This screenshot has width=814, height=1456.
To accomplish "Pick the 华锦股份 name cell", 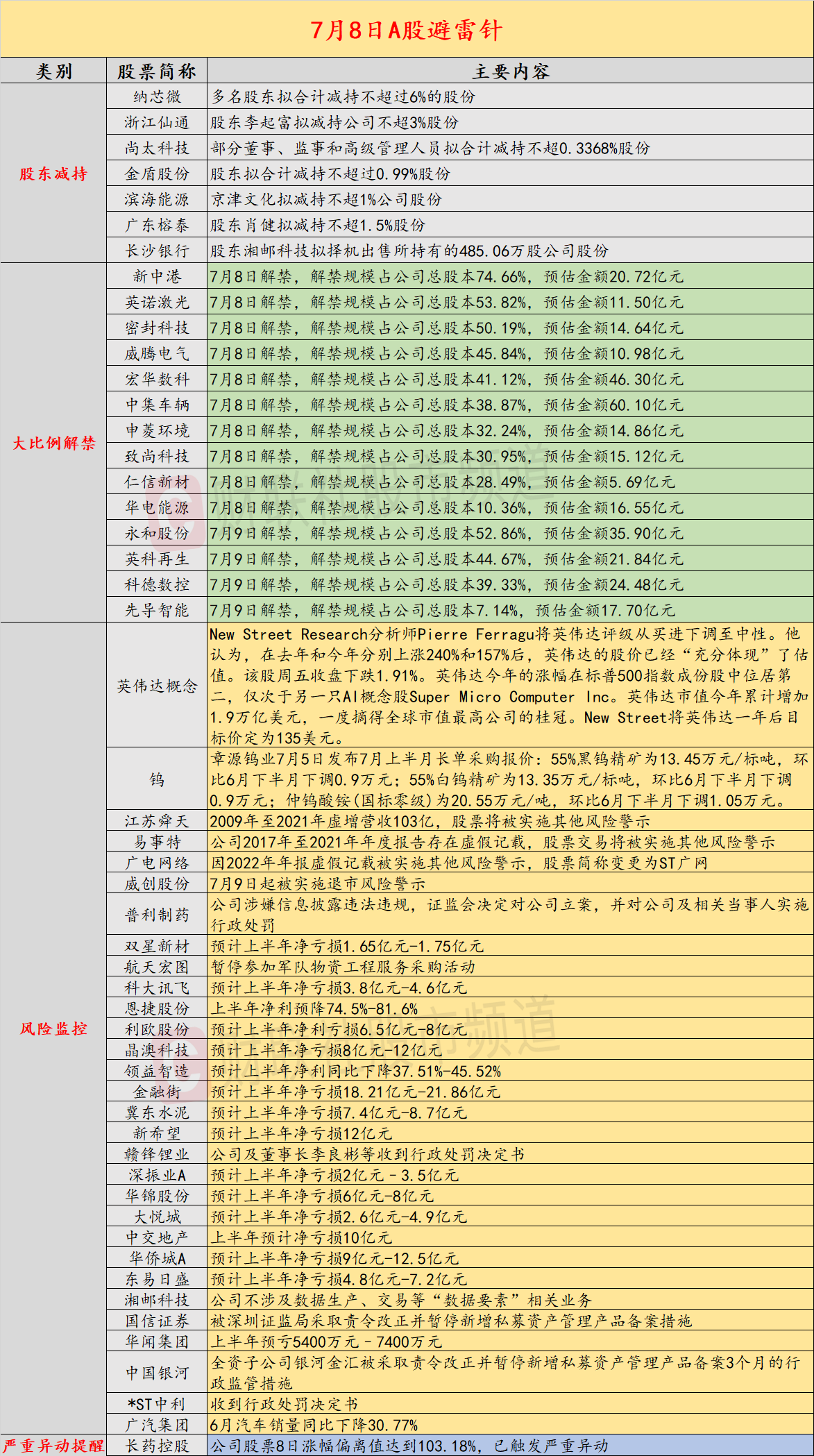I will pyautogui.click(x=157, y=1196).
